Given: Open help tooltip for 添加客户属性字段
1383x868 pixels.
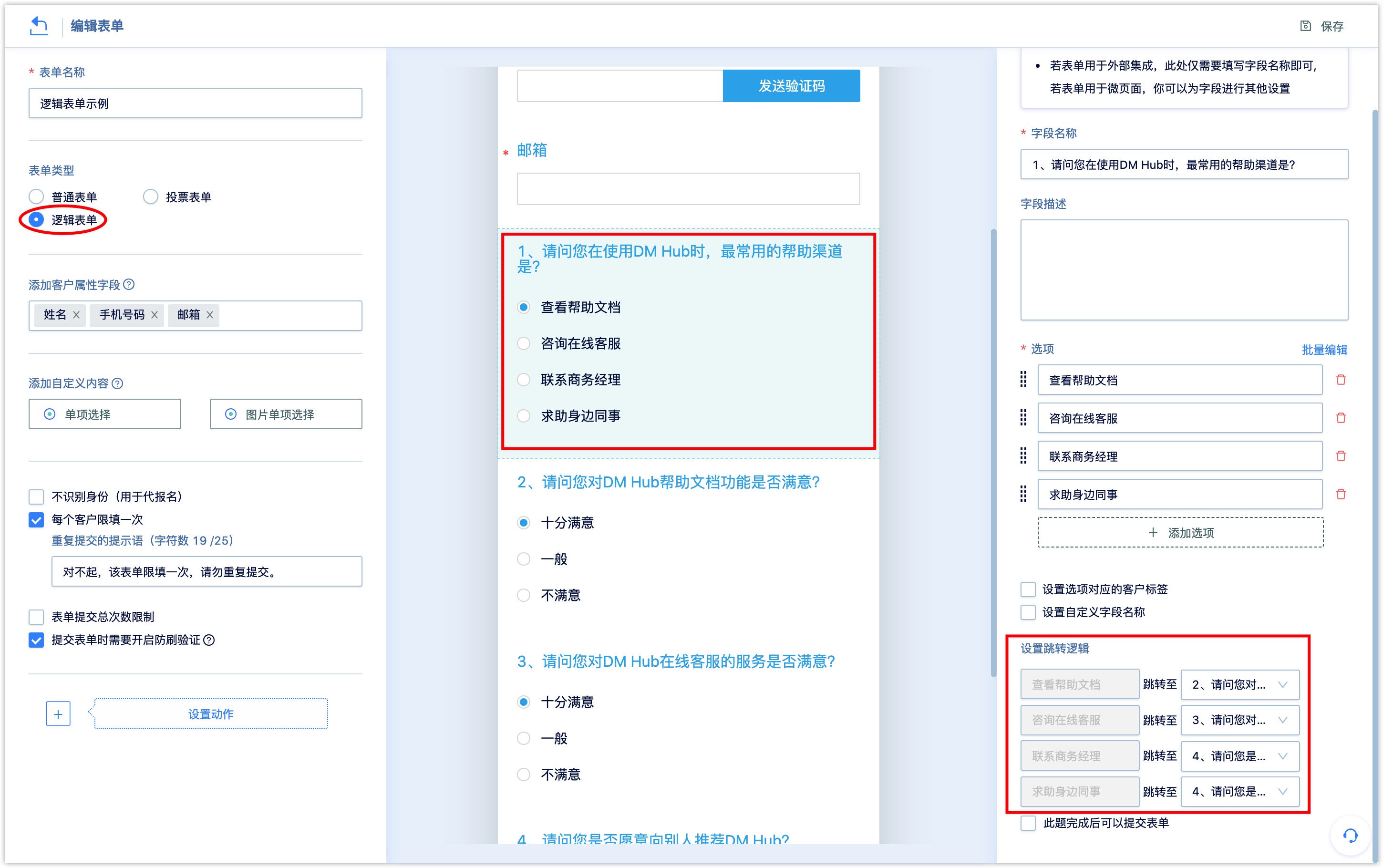Looking at the screenshot, I should coord(129,285).
